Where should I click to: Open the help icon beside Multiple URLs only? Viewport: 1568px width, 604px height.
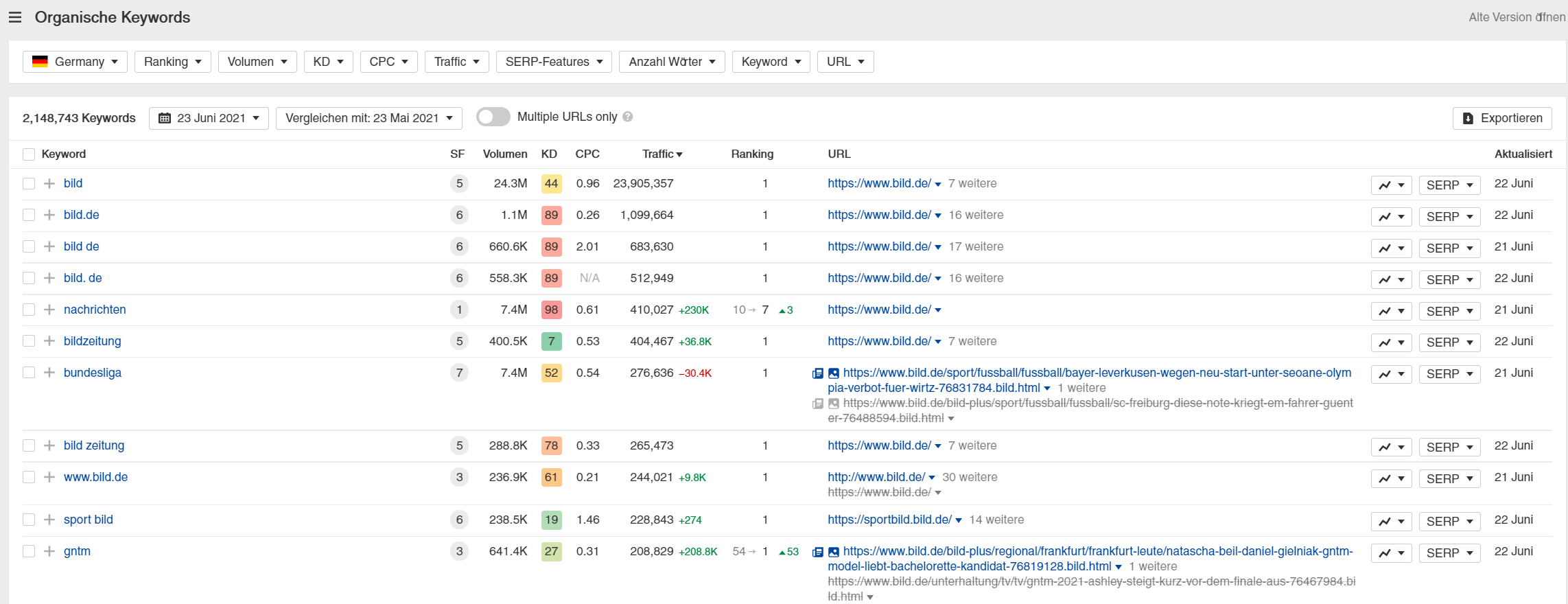click(x=627, y=117)
